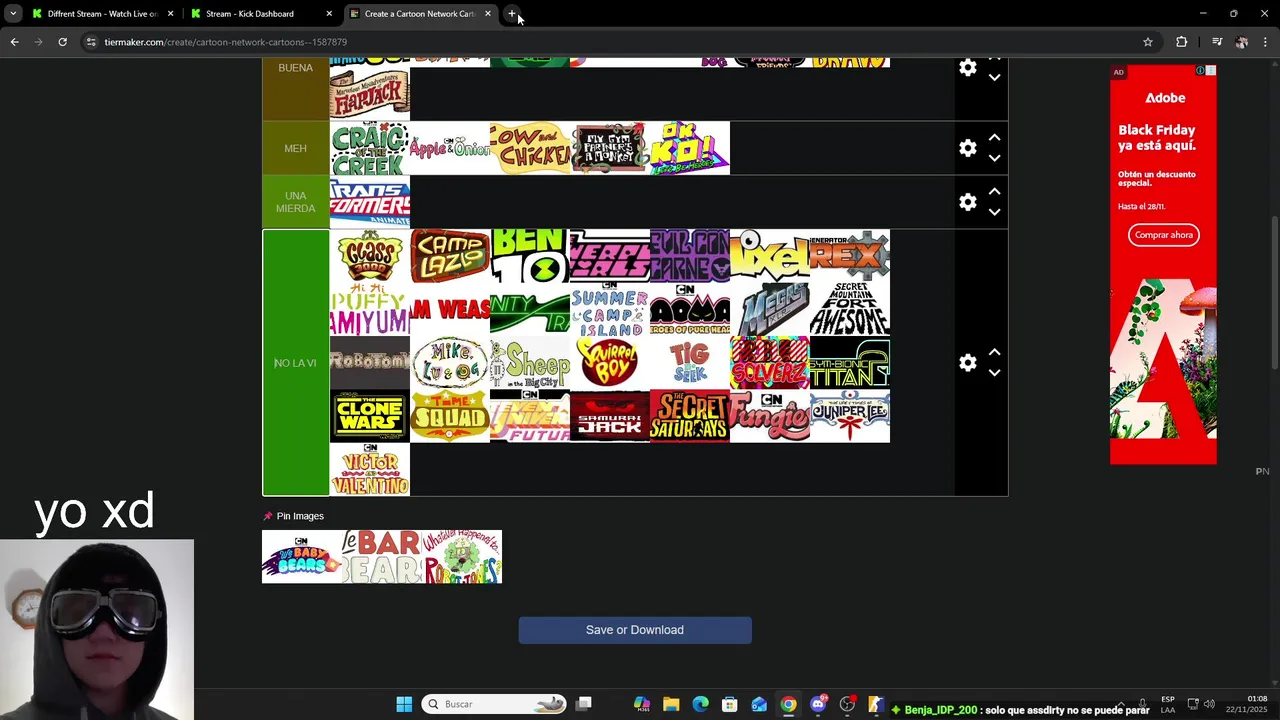Screen dimensions: 1280x720
Task: Select the Summer Camp Island logo
Action: [610, 309]
